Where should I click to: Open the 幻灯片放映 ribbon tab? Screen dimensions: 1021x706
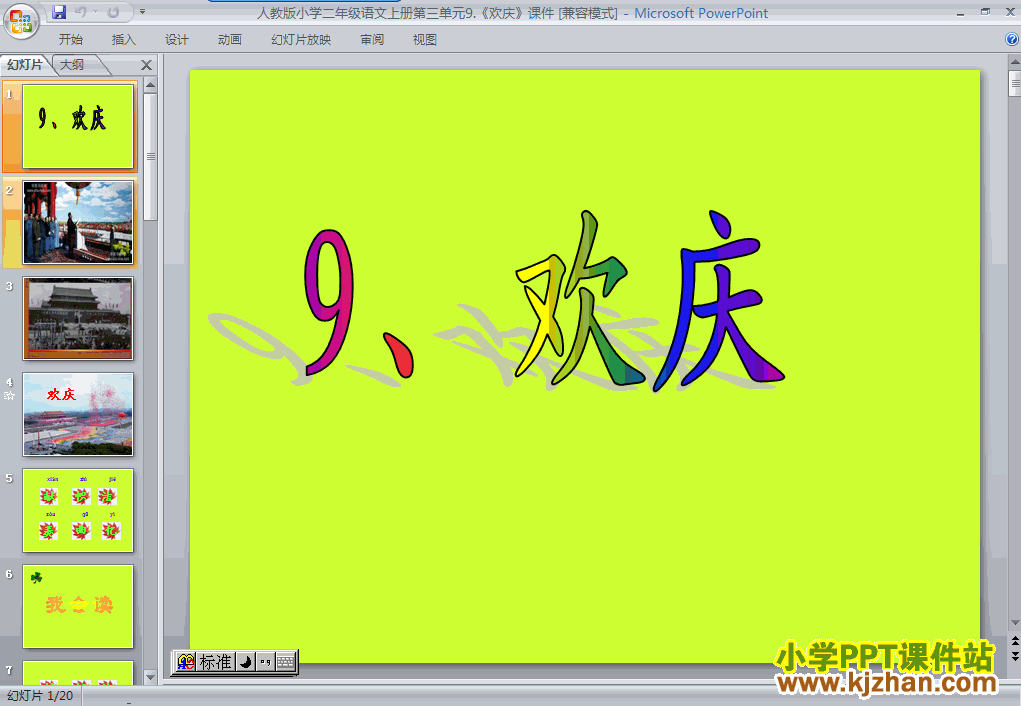click(x=301, y=40)
